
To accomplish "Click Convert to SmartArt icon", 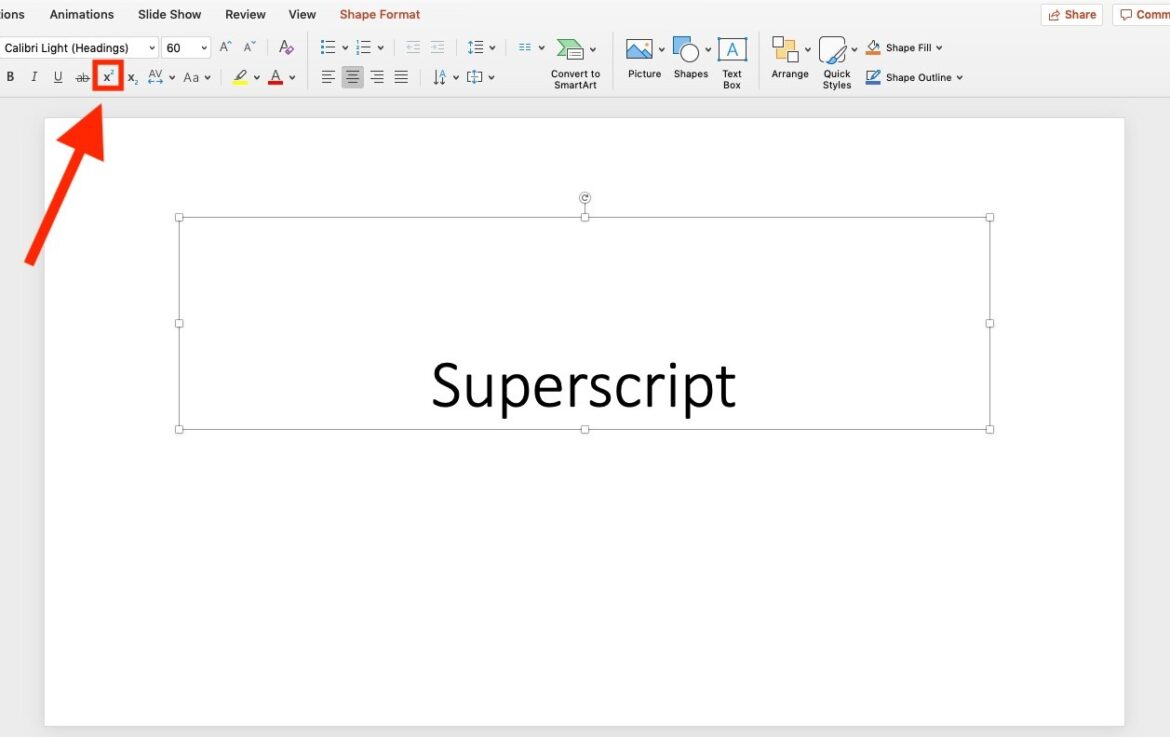I will pos(571,49).
